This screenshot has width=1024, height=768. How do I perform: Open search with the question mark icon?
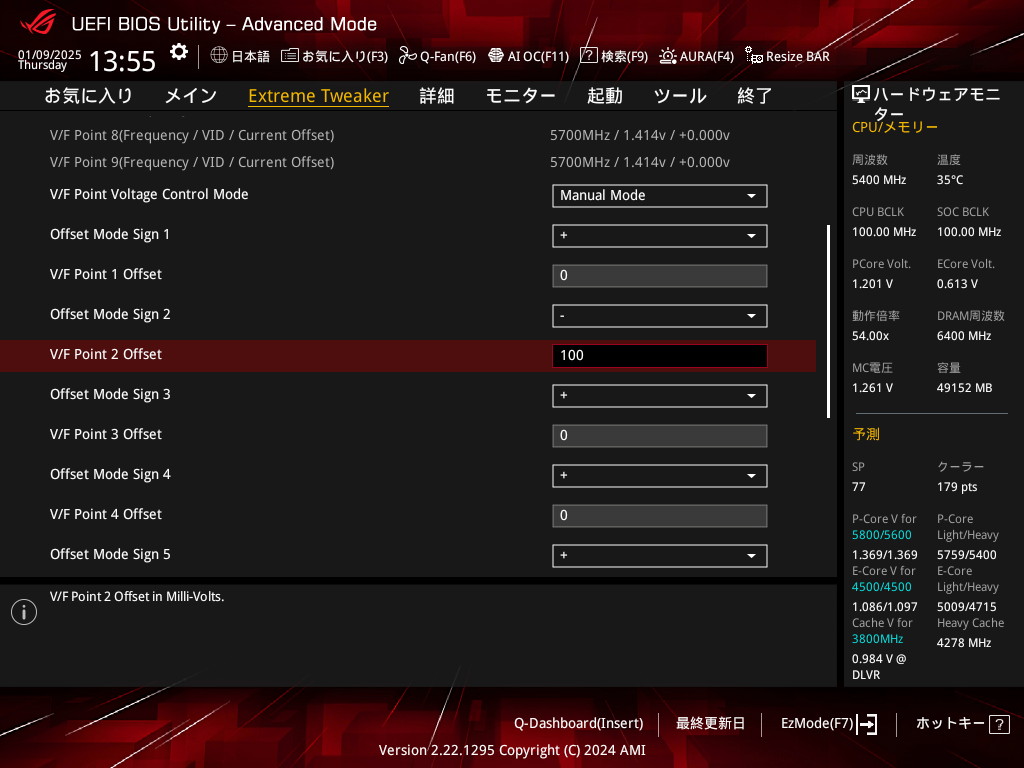coord(589,56)
